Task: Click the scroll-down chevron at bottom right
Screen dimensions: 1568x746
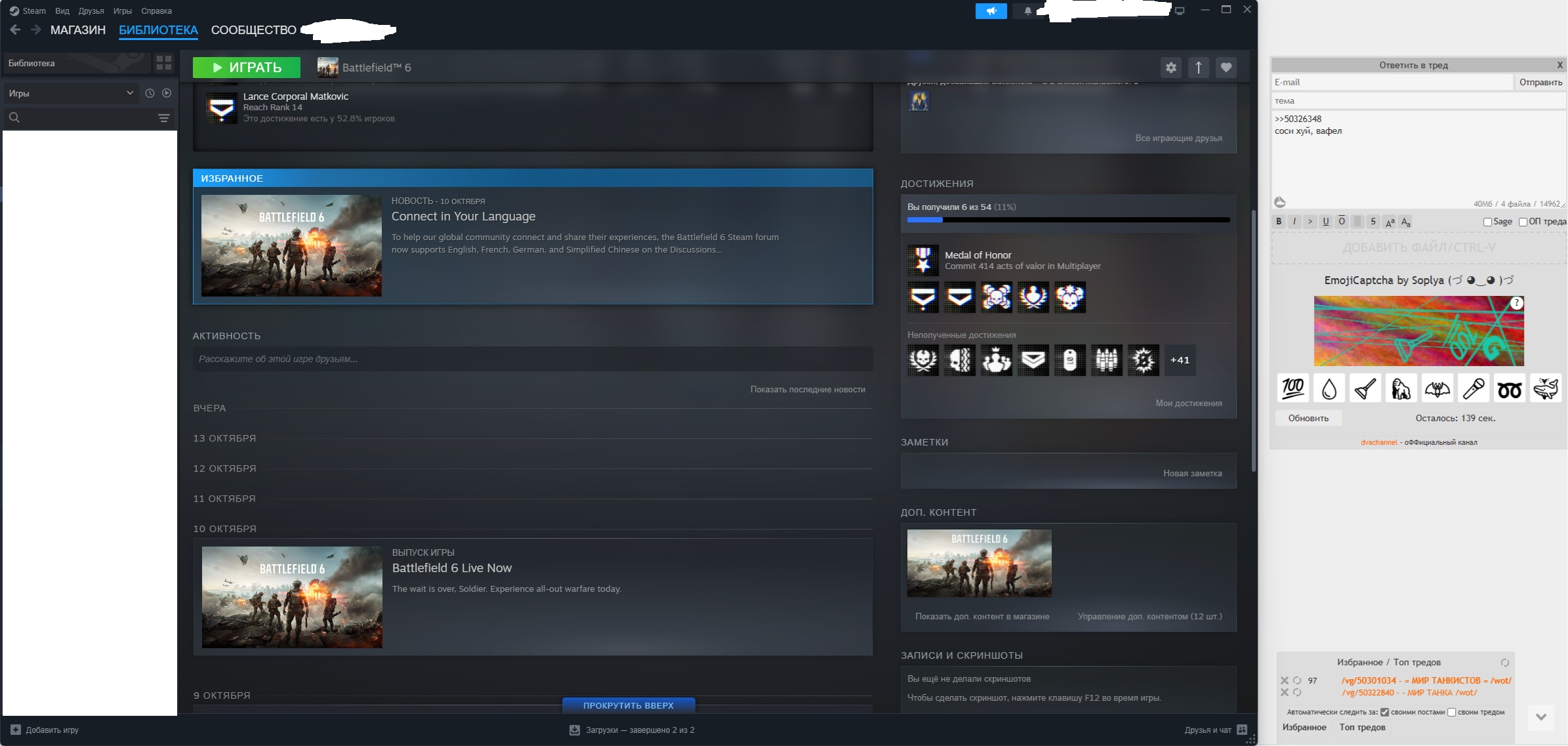Action: pos(1541,716)
